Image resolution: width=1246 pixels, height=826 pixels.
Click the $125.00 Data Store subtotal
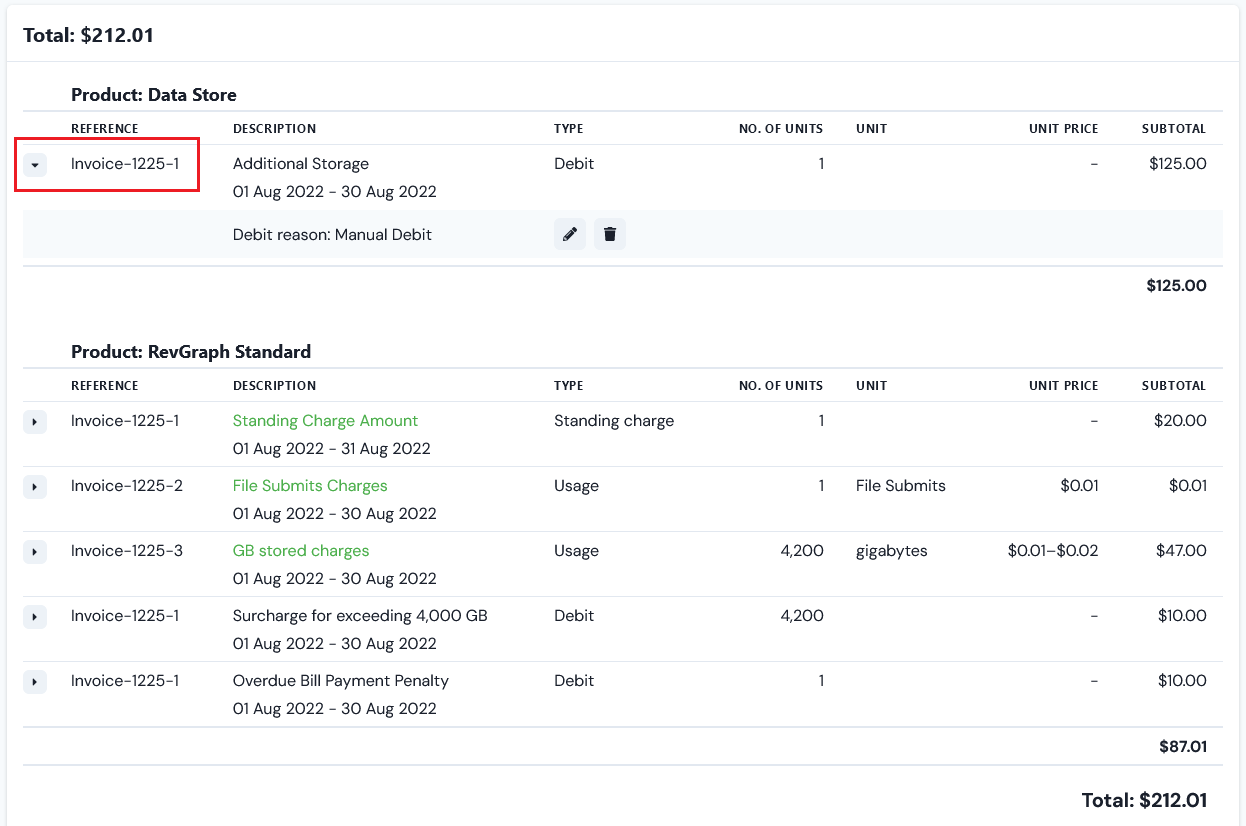(1176, 285)
